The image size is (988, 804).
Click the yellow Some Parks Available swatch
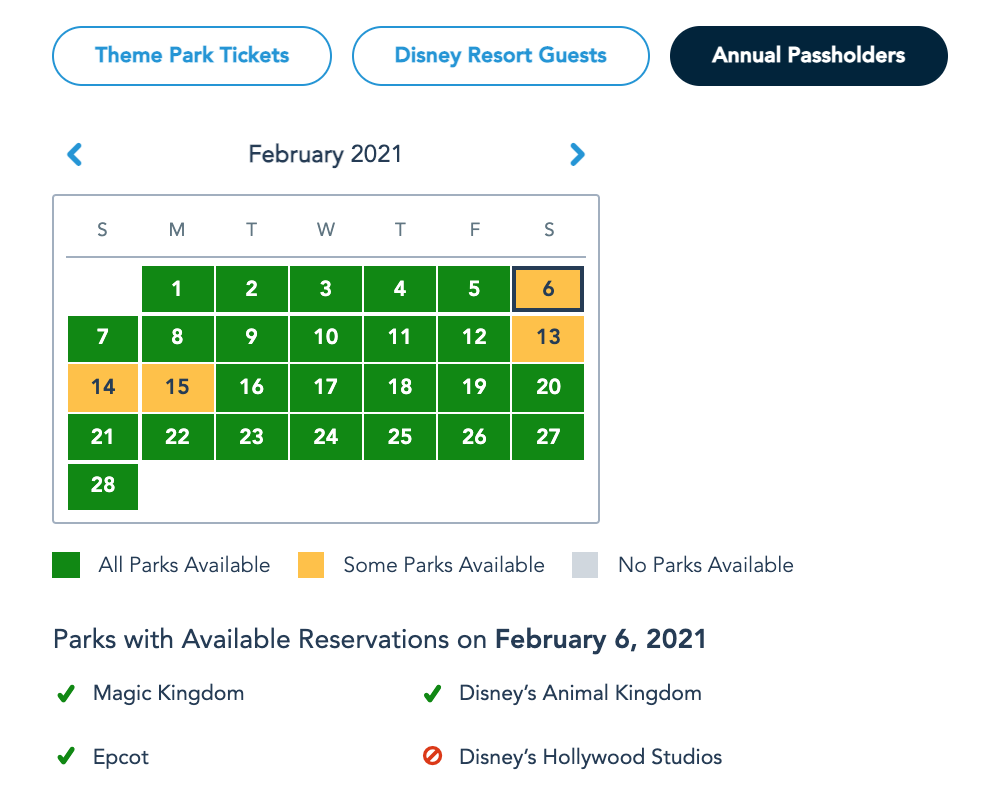[x=311, y=565]
